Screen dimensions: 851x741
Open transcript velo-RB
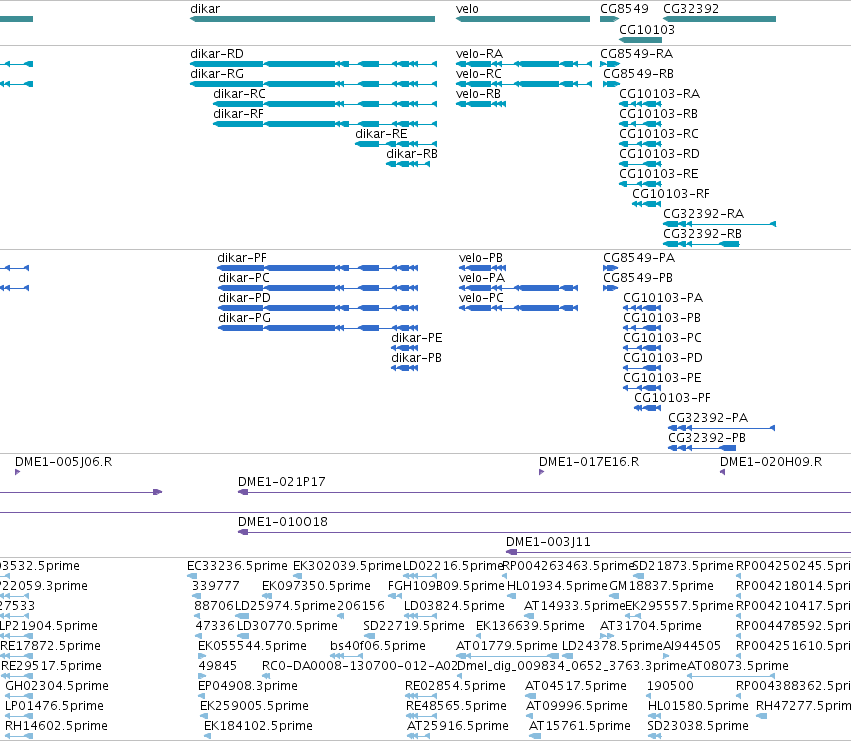478,94
